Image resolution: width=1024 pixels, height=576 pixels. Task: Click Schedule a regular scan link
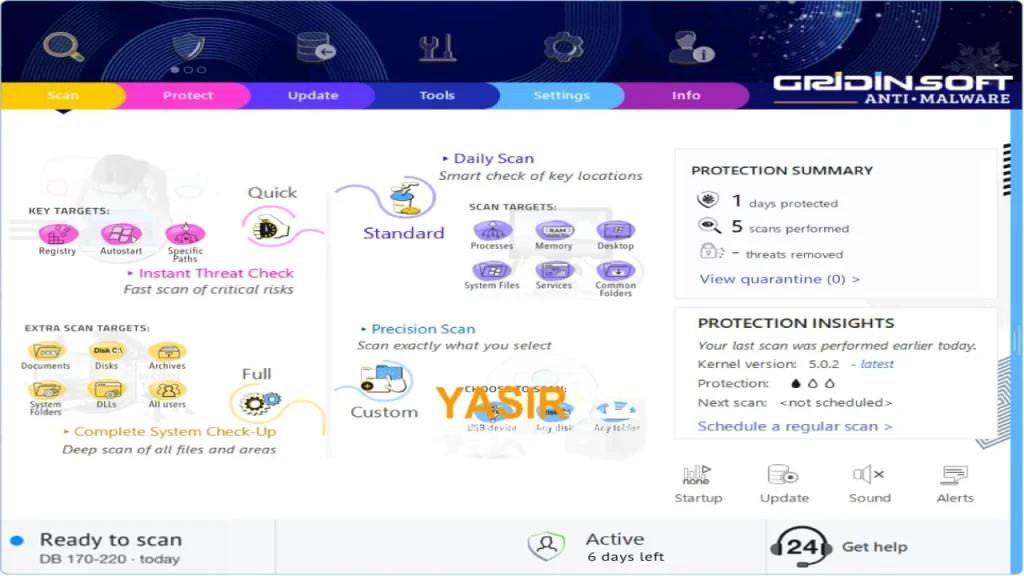tap(795, 426)
